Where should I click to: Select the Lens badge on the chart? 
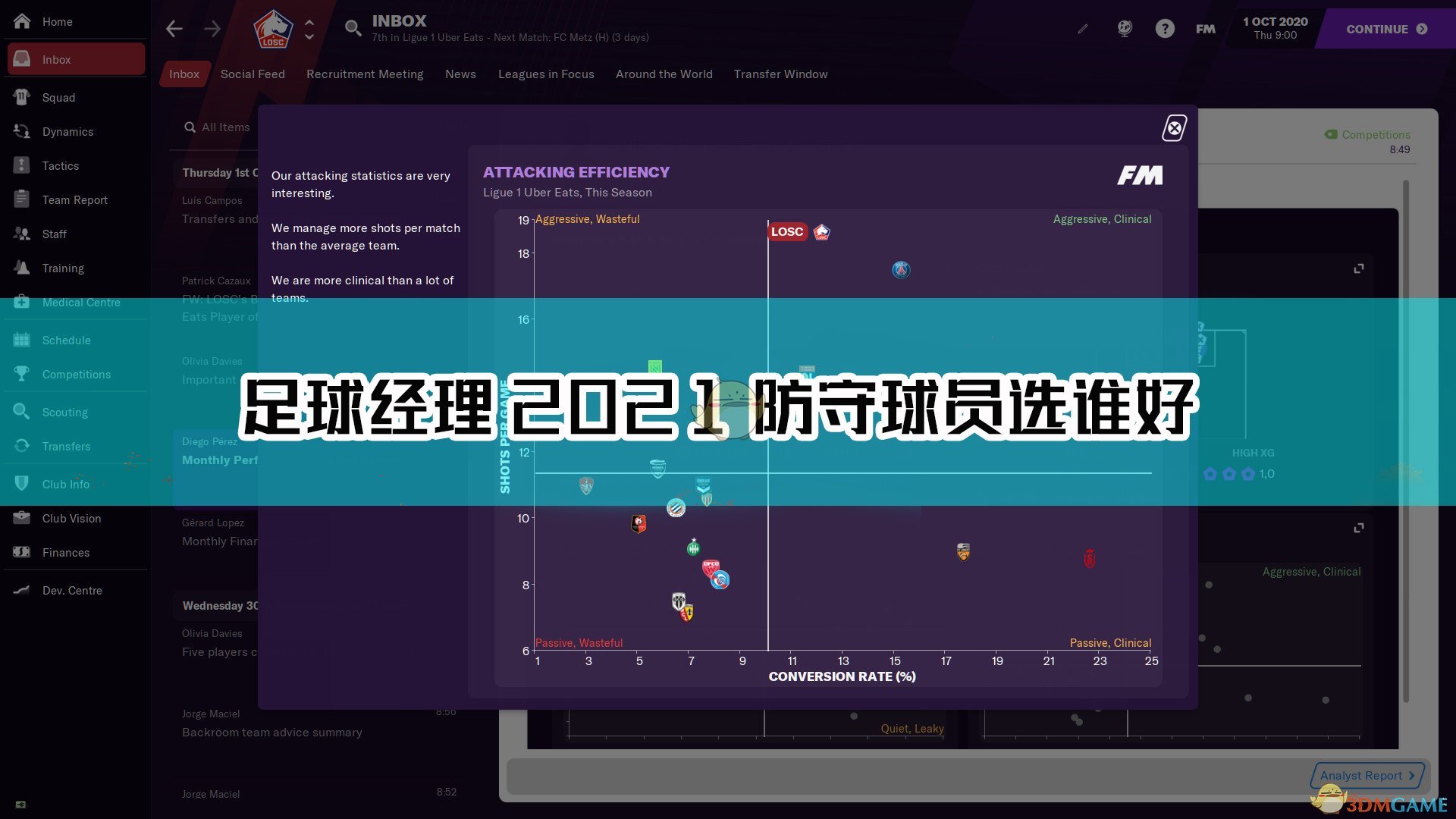coord(687,613)
